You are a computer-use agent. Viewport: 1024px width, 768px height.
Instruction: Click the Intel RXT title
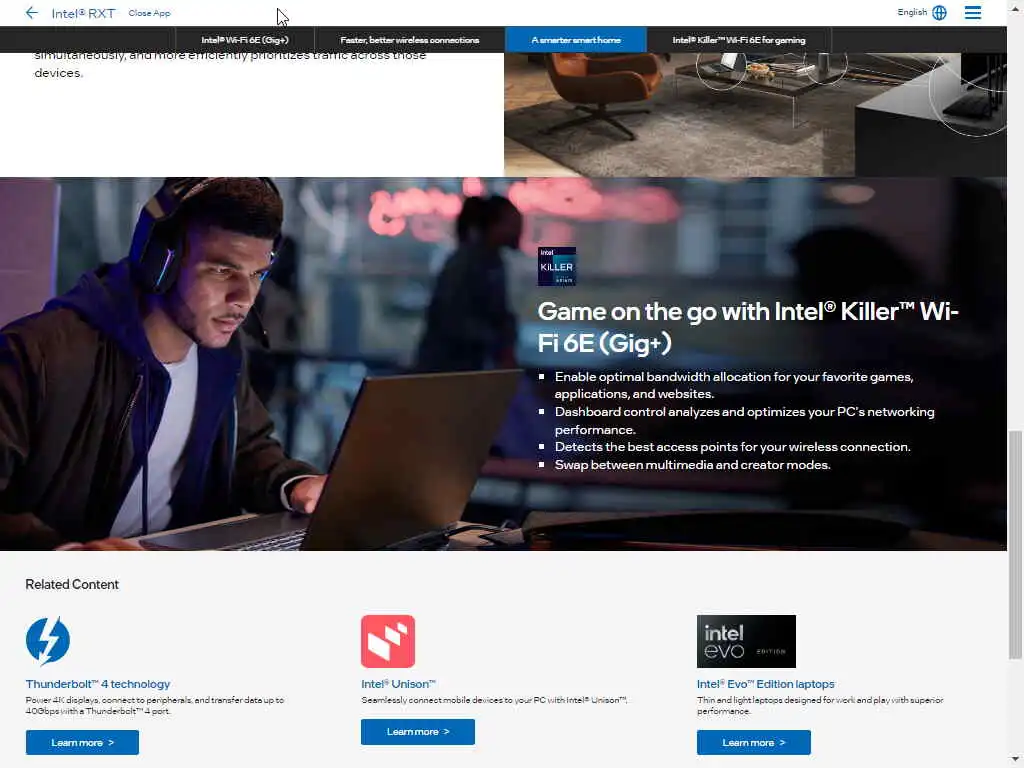point(83,13)
